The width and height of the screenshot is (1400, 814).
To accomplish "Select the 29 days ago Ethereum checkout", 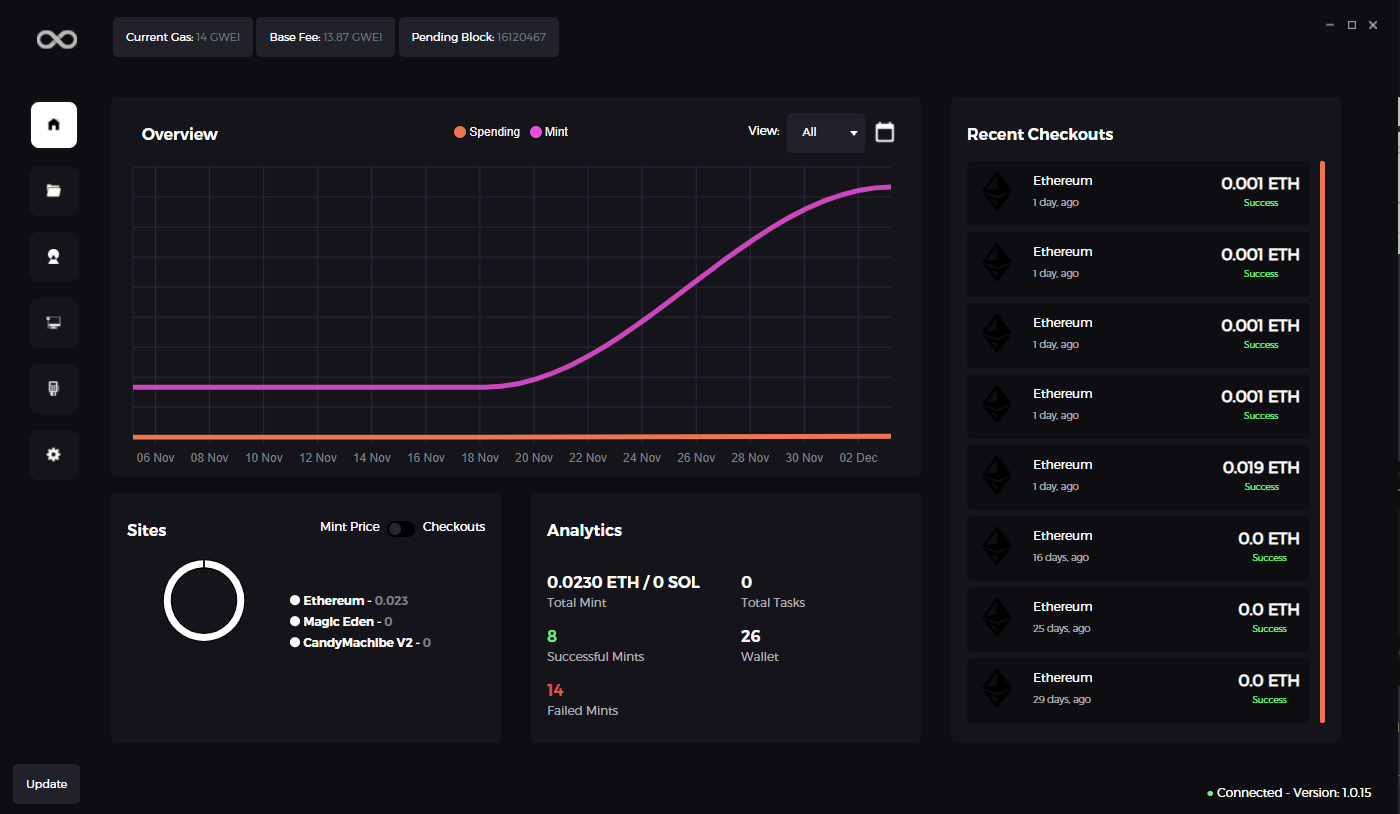I will pyautogui.click(x=1138, y=688).
